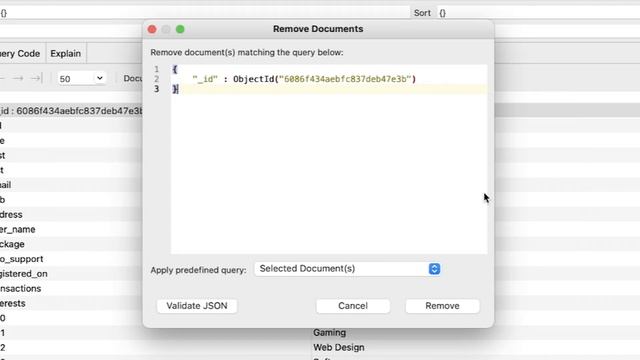Click the query JSON editor area
This screenshot has height=360, width=640.
tap(329, 159)
